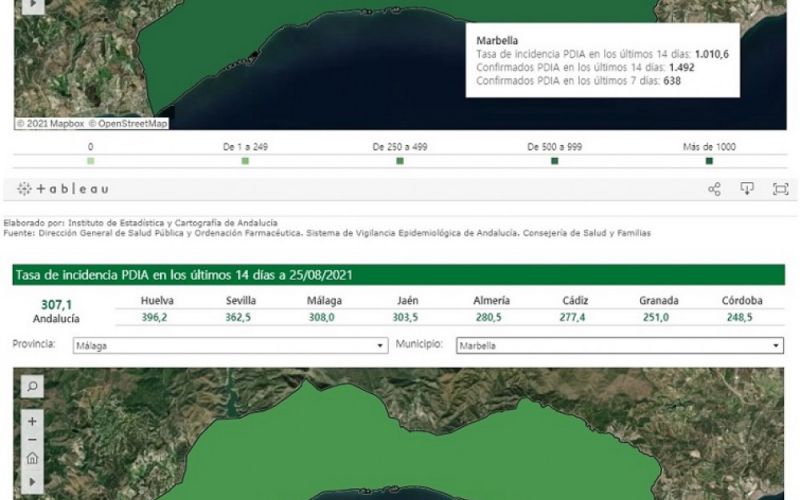The width and height of the screenshot is (800, 500).
Task: Select legend swatch Más de 1000
Action: (709, 161)
